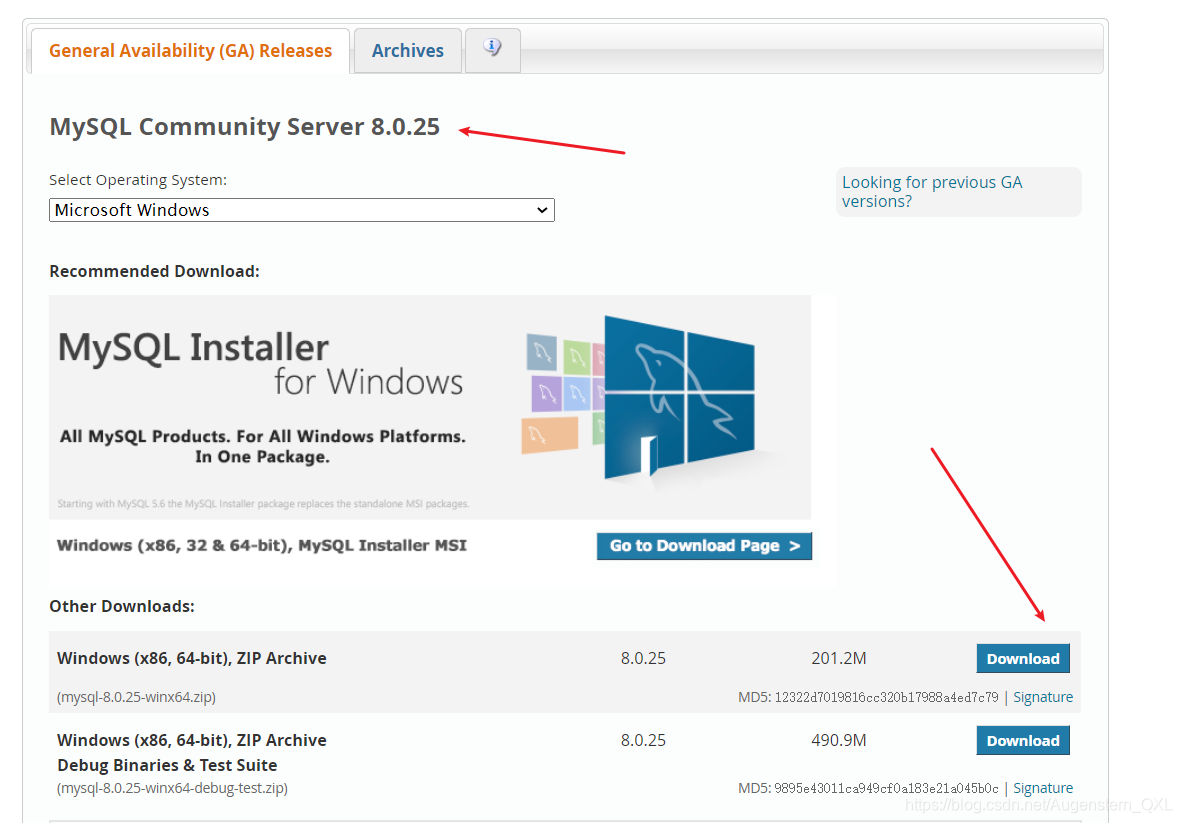Click the 490.9M file size

pos(839,740)
